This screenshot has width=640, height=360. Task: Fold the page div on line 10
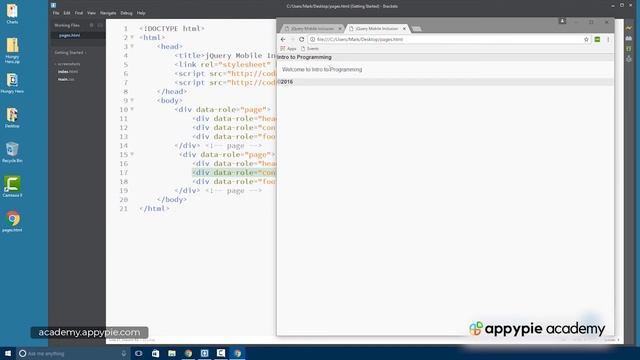pos(132,109)
